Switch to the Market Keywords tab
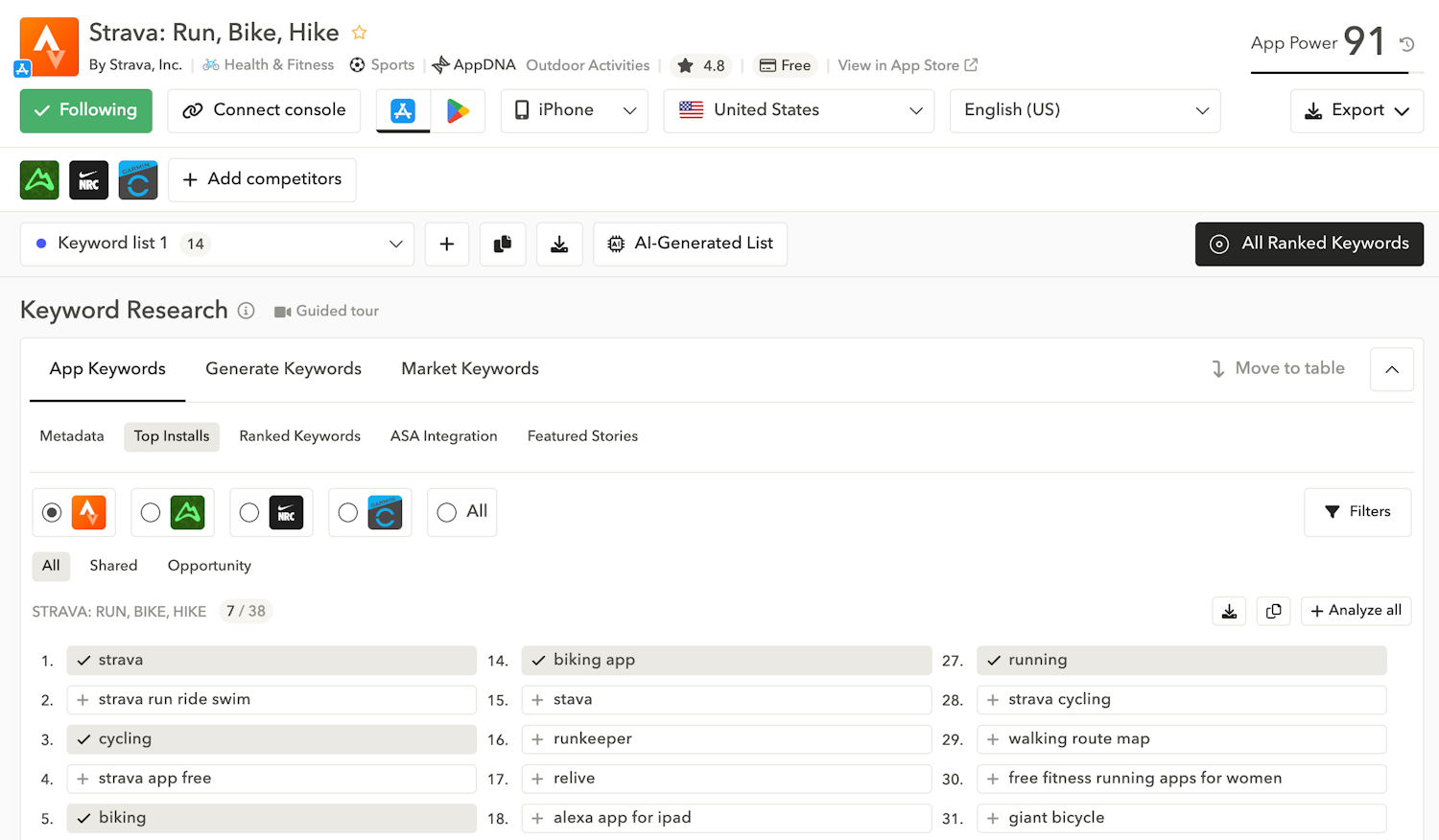The width and height of the screenshot is (1439, 840). click(470, 369)
